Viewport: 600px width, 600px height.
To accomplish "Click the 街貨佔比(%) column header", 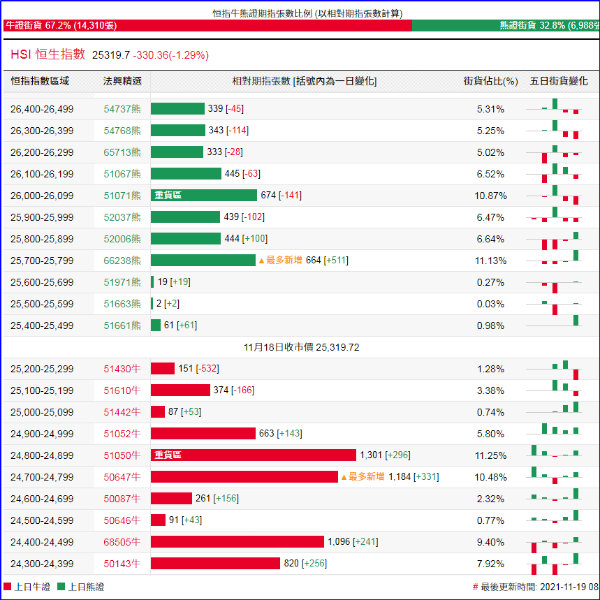I will coord(491,80).
